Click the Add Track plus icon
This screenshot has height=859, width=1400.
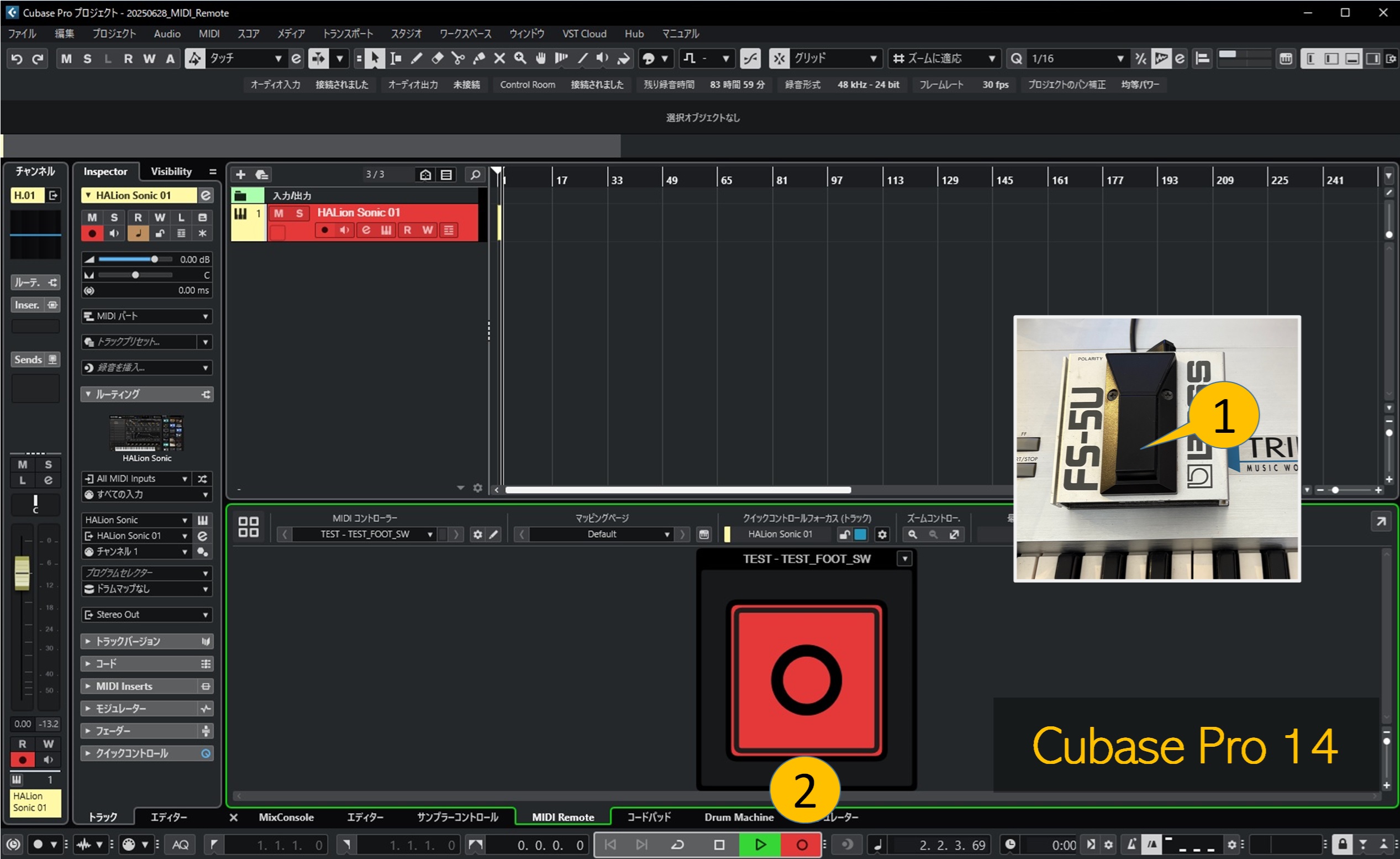click(x=240, y=175)
